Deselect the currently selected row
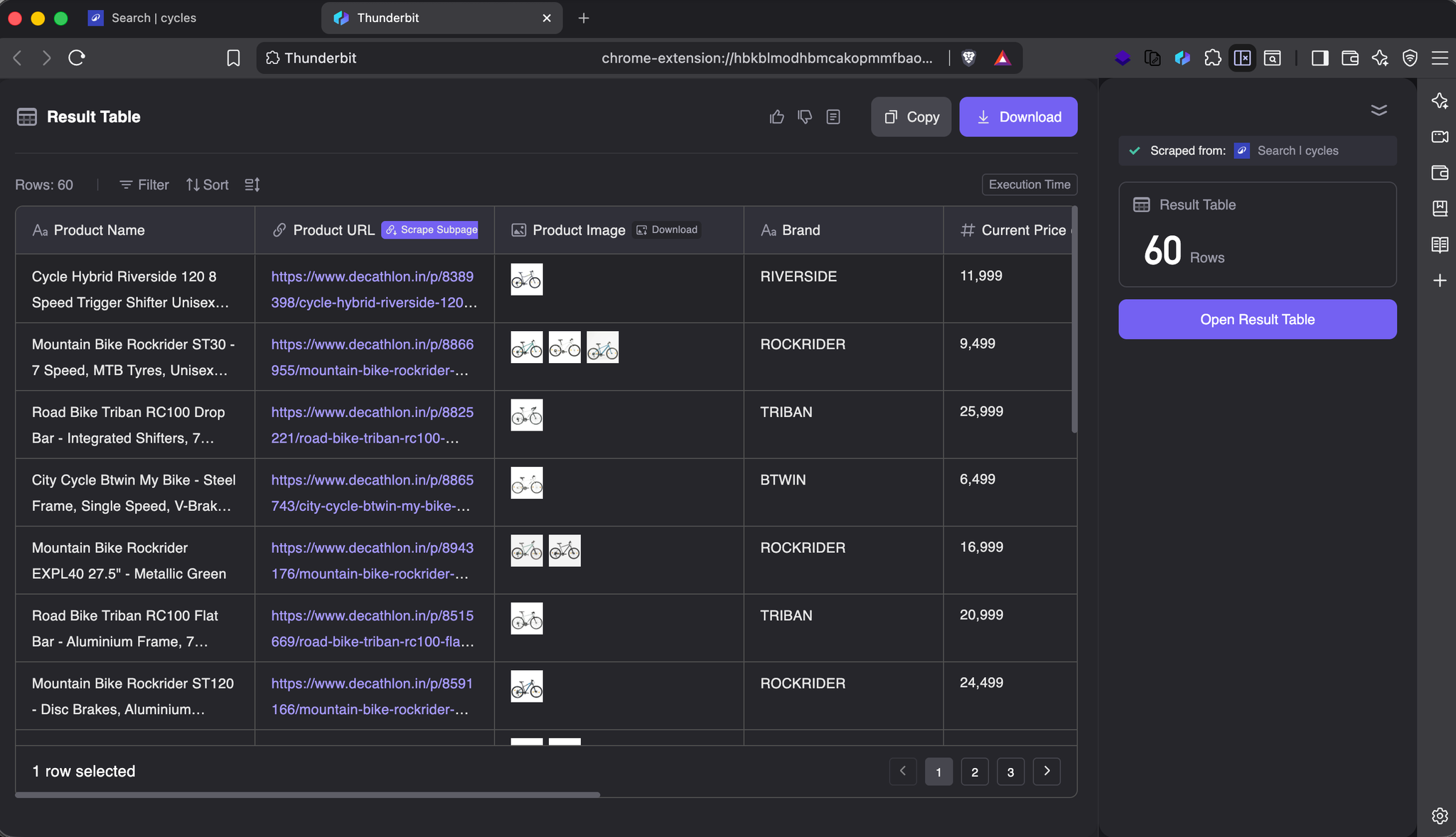1456x837 pixels. tap(84, 771)
